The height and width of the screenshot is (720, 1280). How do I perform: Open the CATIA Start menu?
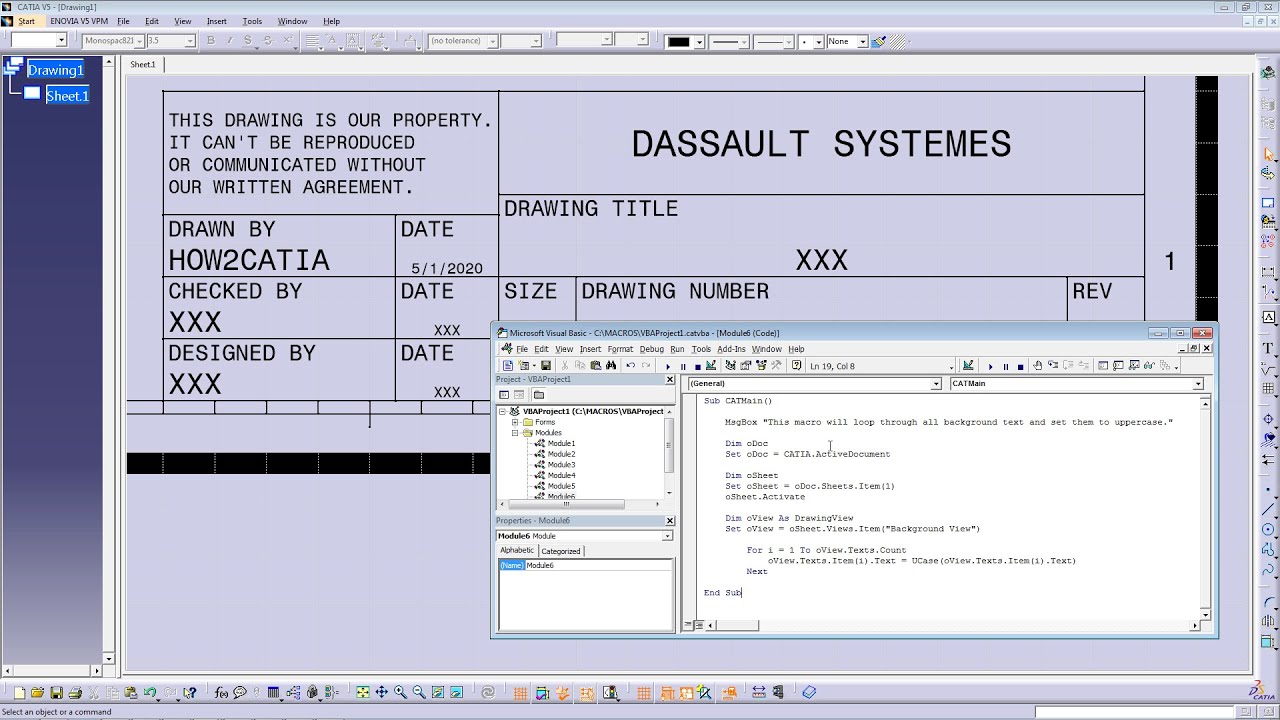(26, 21)
